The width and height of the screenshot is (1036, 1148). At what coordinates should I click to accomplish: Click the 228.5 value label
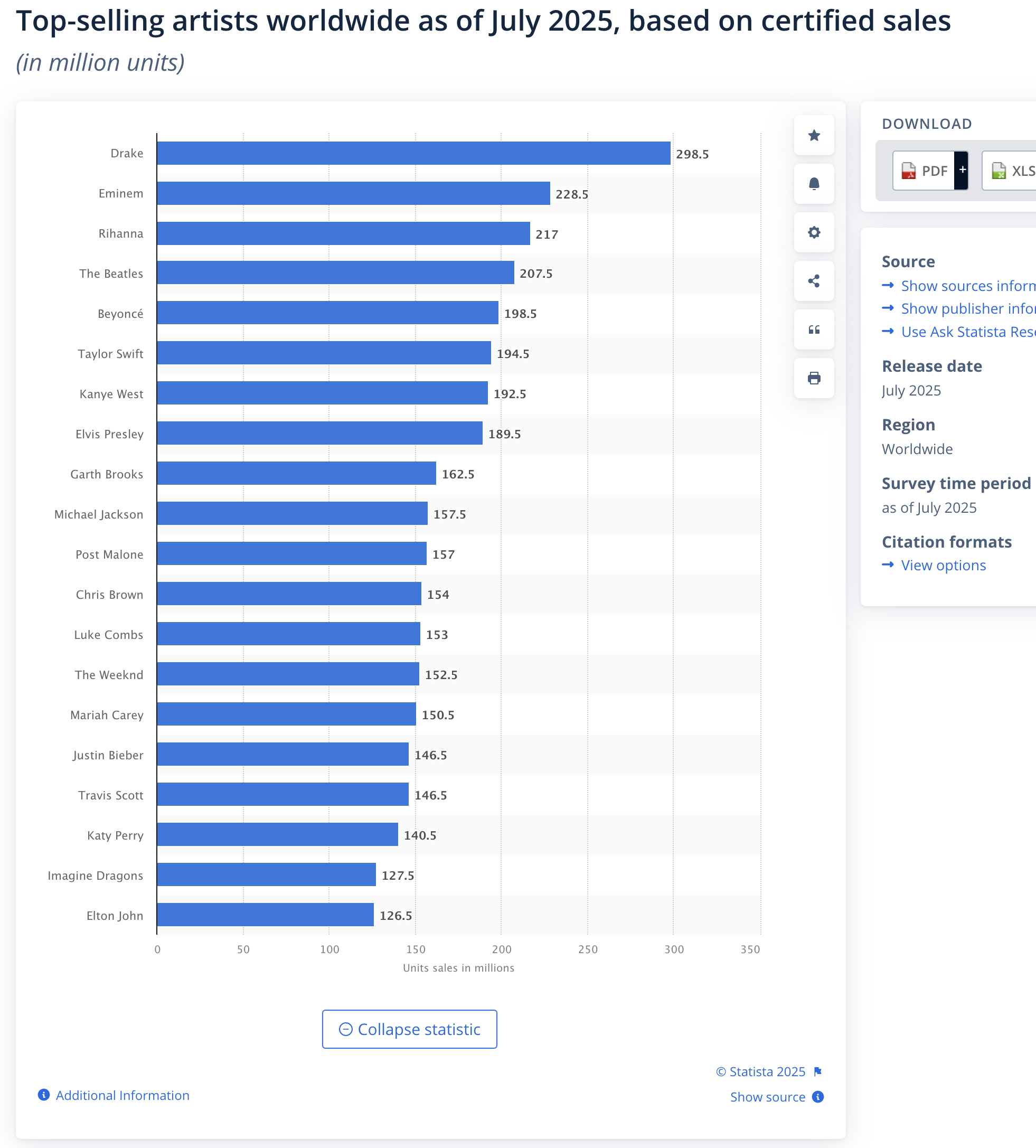[x=571, y=194]
